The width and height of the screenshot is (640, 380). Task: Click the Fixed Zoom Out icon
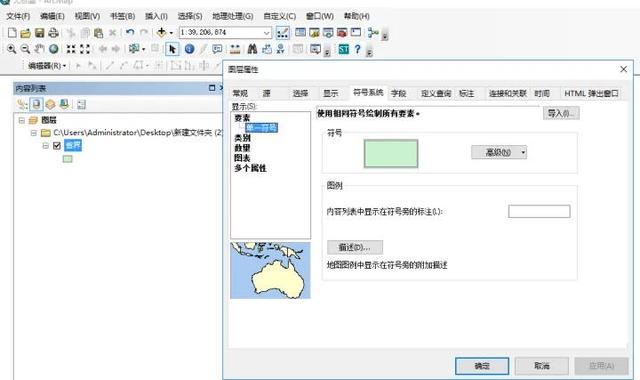[84, 49]
